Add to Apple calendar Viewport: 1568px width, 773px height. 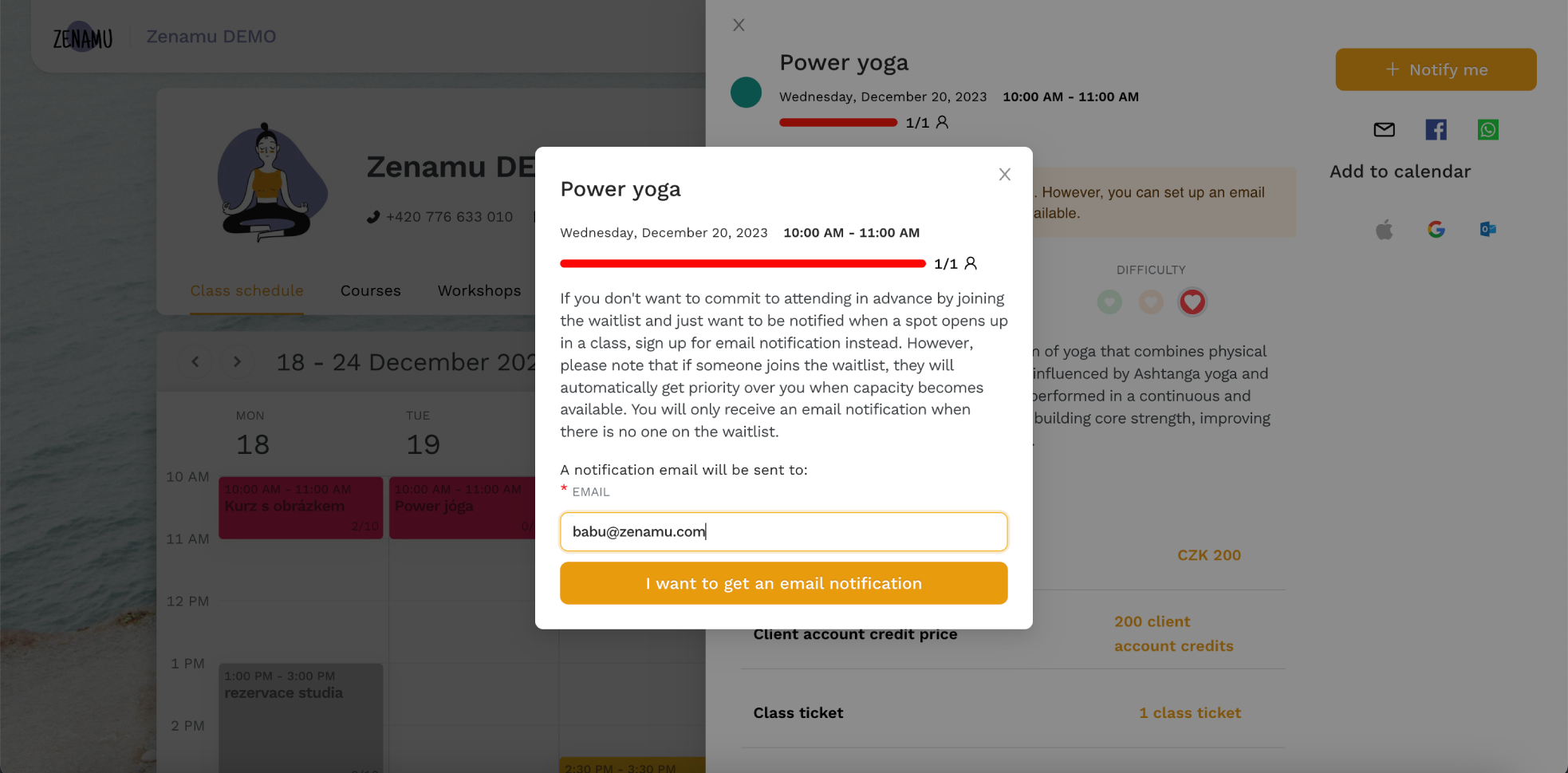pos(1384,230)
